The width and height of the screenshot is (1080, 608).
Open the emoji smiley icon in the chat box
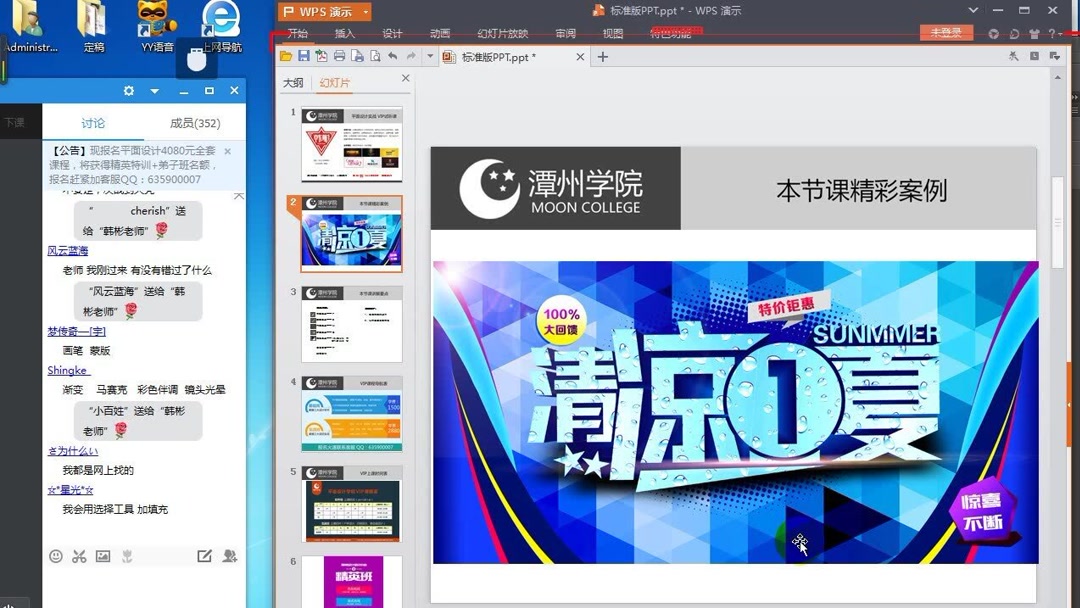tap(56, 556)
